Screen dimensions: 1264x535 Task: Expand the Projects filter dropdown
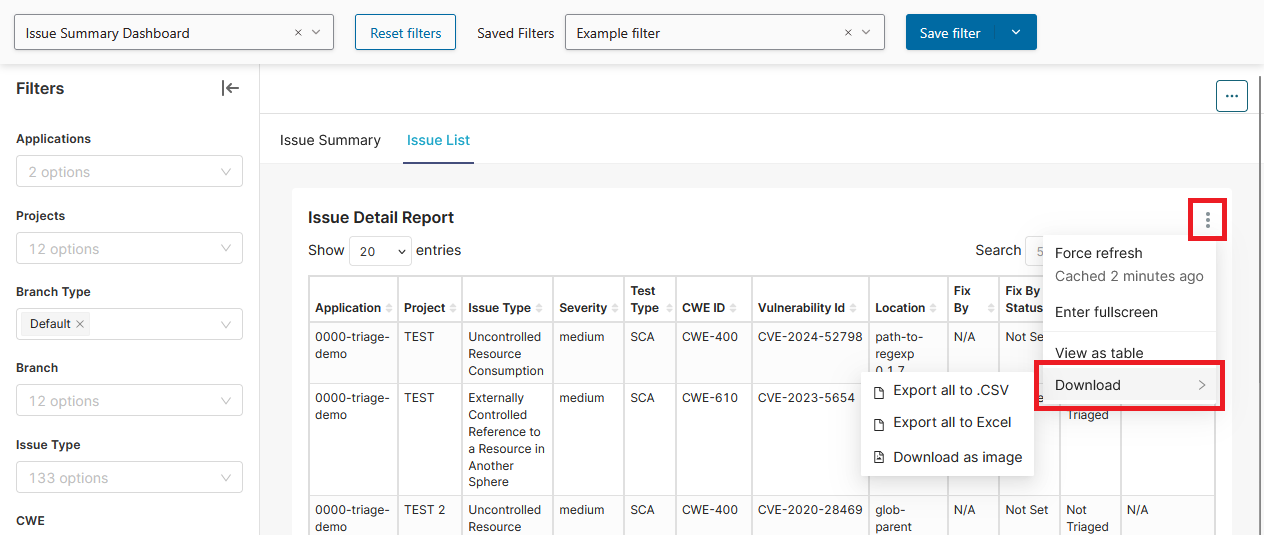pos(129,249)
